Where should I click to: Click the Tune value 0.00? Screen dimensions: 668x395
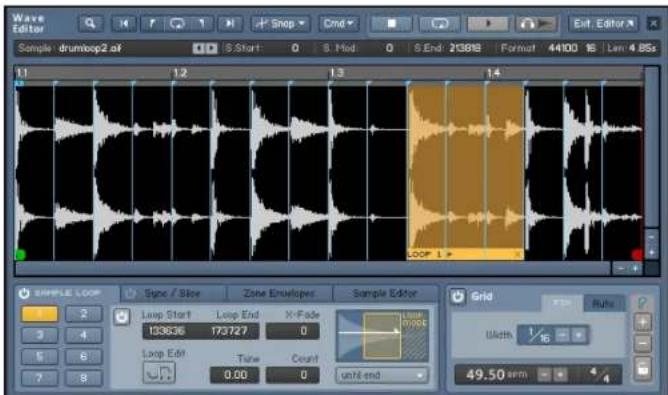(235, 375)
